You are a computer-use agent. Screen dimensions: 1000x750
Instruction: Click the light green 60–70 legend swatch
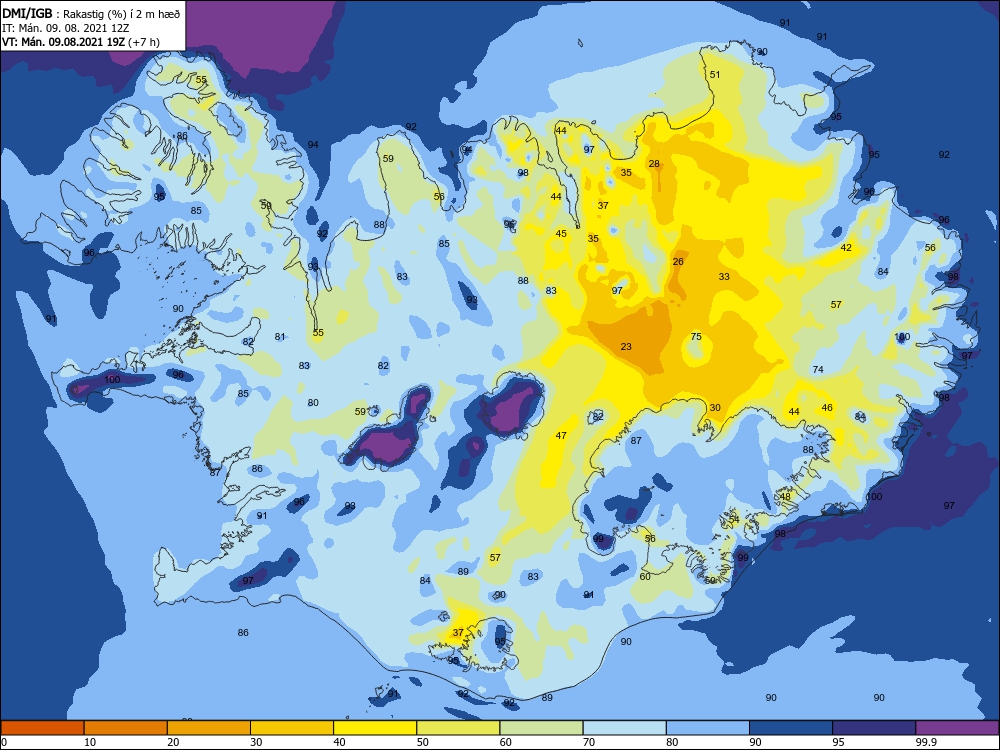pos(541,728)
